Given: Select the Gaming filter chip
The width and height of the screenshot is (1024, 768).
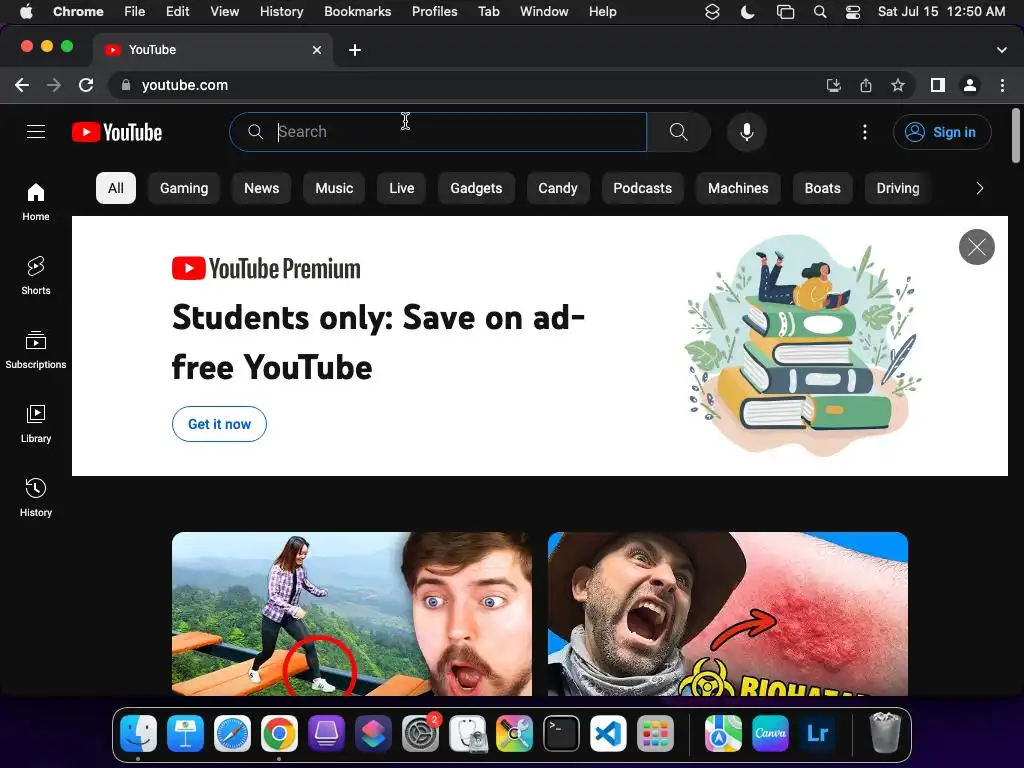Looking at the screenshot, I should (184, 188).
